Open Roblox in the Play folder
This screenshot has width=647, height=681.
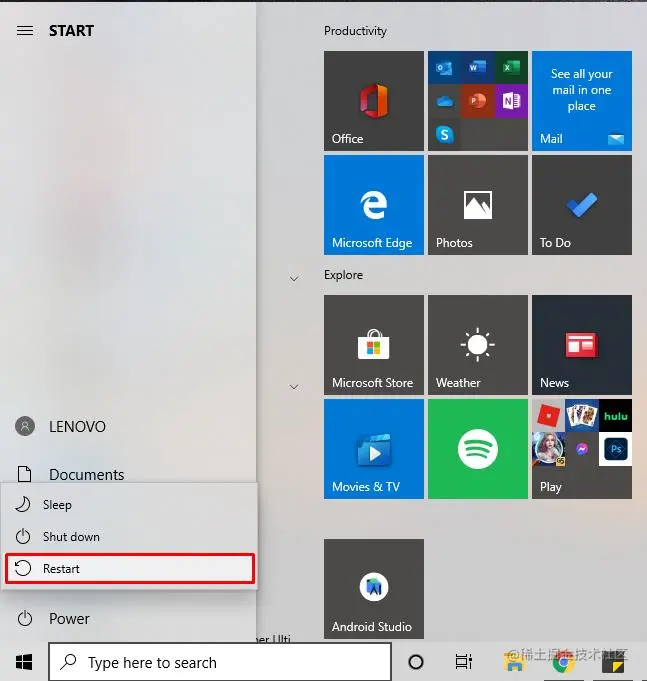tap(548, 416)
